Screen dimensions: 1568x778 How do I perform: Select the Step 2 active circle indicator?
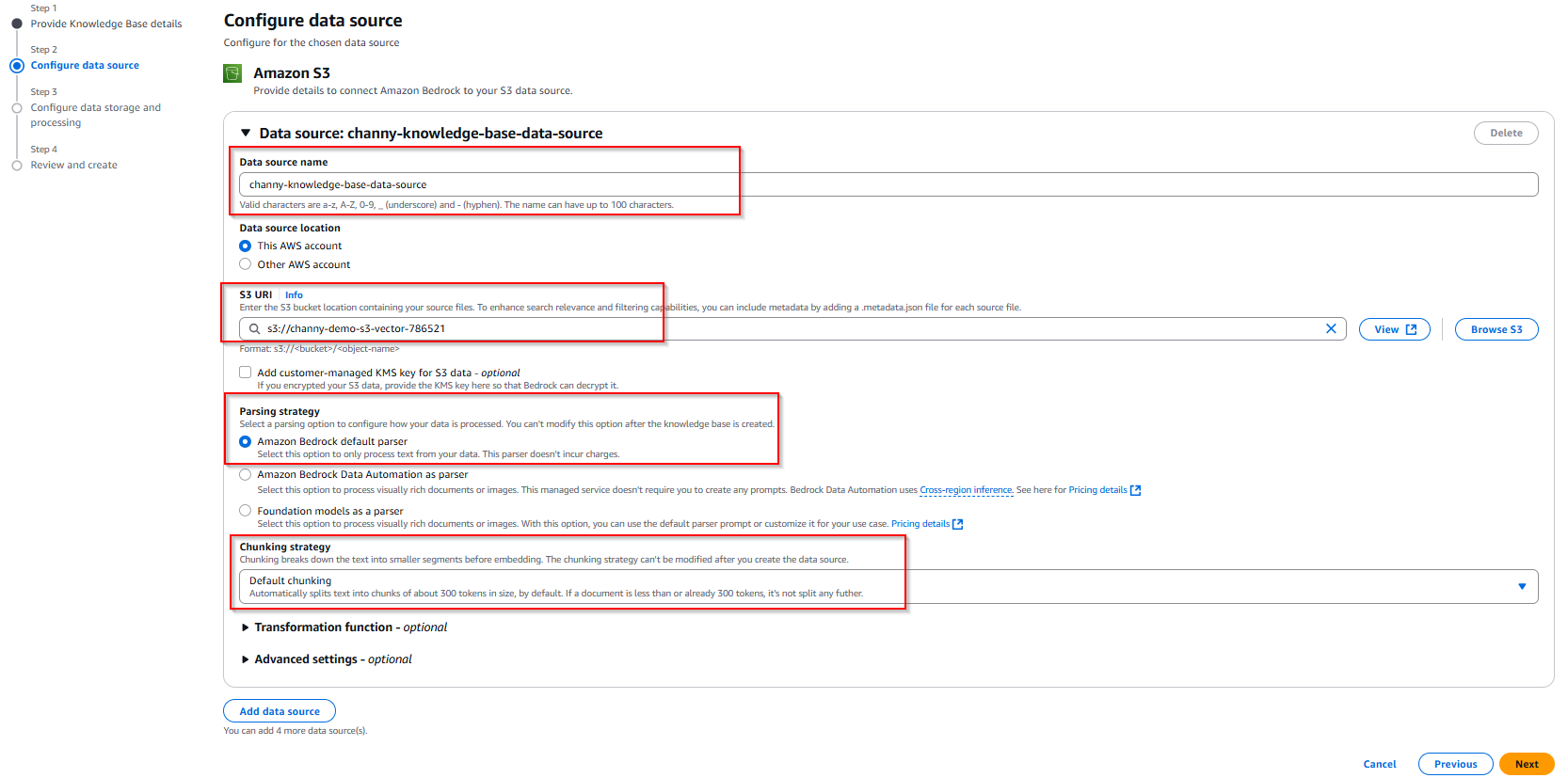pos(17,66)
